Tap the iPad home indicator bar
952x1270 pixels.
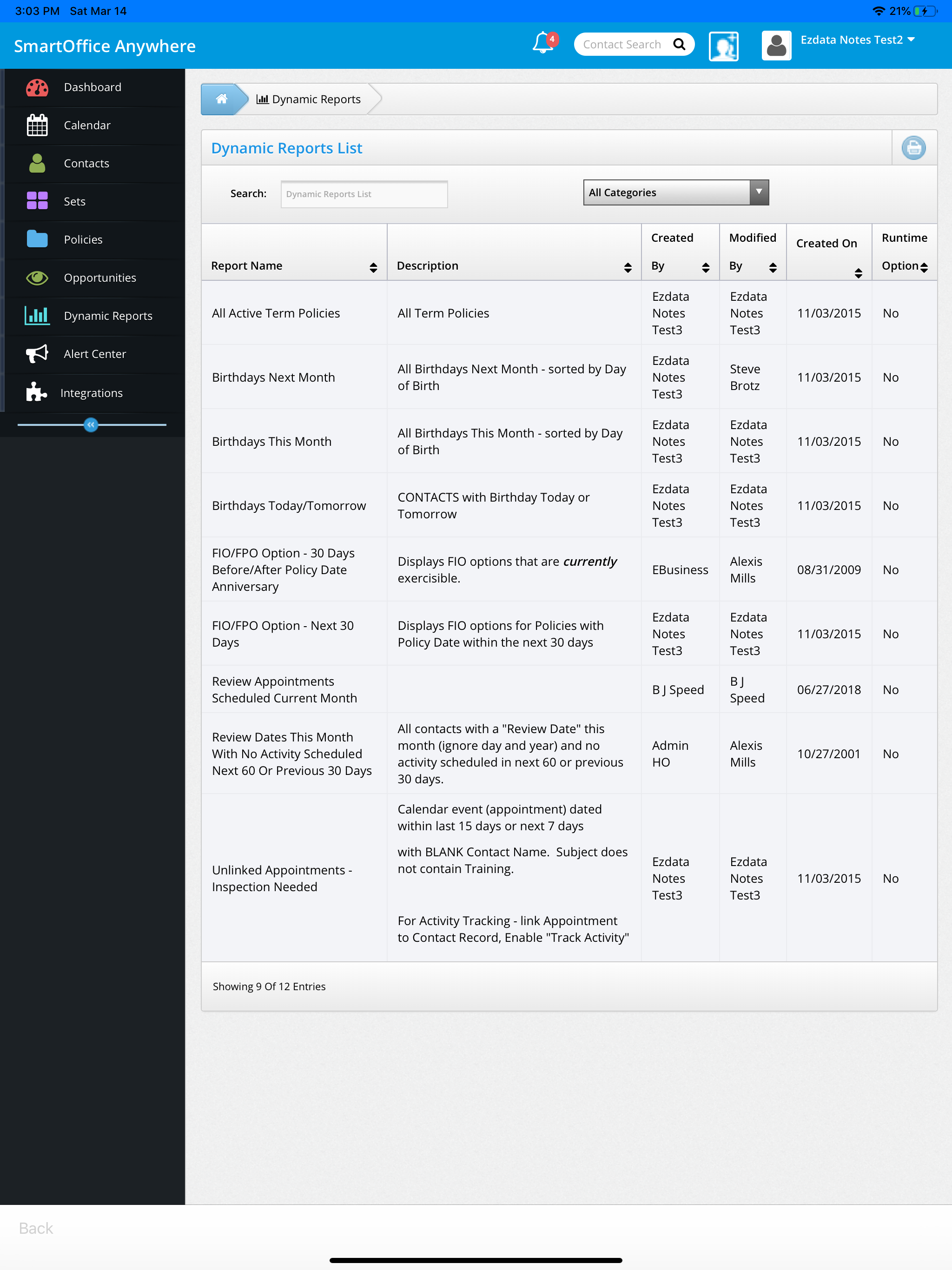(476, 1260)
